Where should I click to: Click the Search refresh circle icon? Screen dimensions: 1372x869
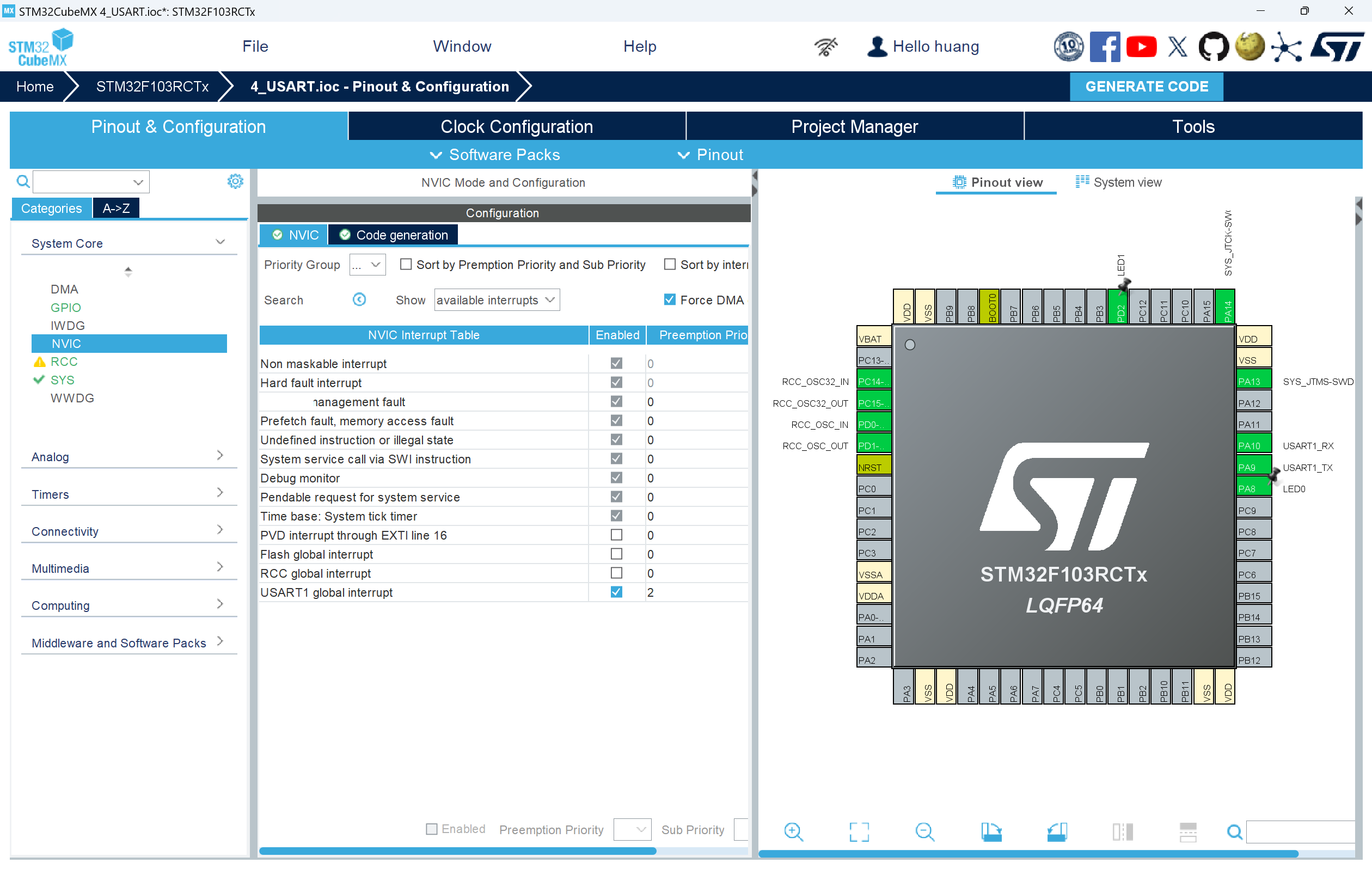tap(359, 299)
